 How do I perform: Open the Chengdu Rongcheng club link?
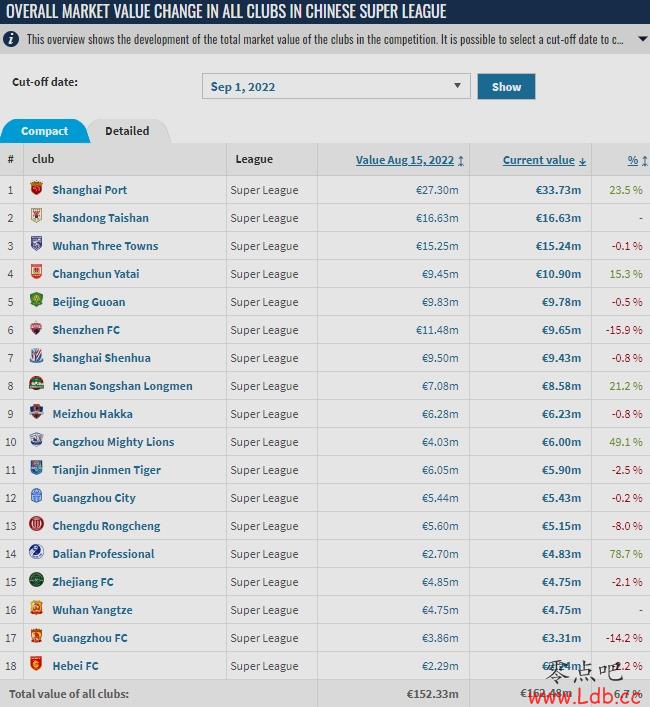pos(106,526)
